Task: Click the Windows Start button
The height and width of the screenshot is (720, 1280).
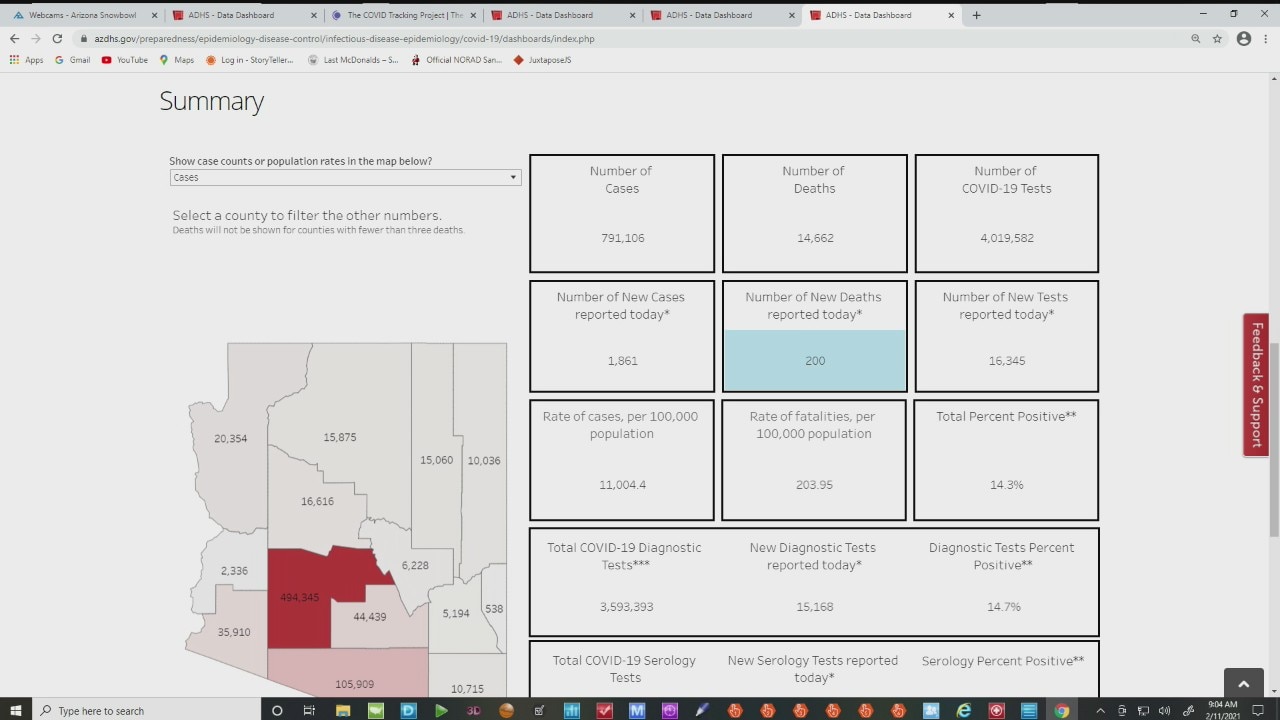Action: [x=16, y=710]
